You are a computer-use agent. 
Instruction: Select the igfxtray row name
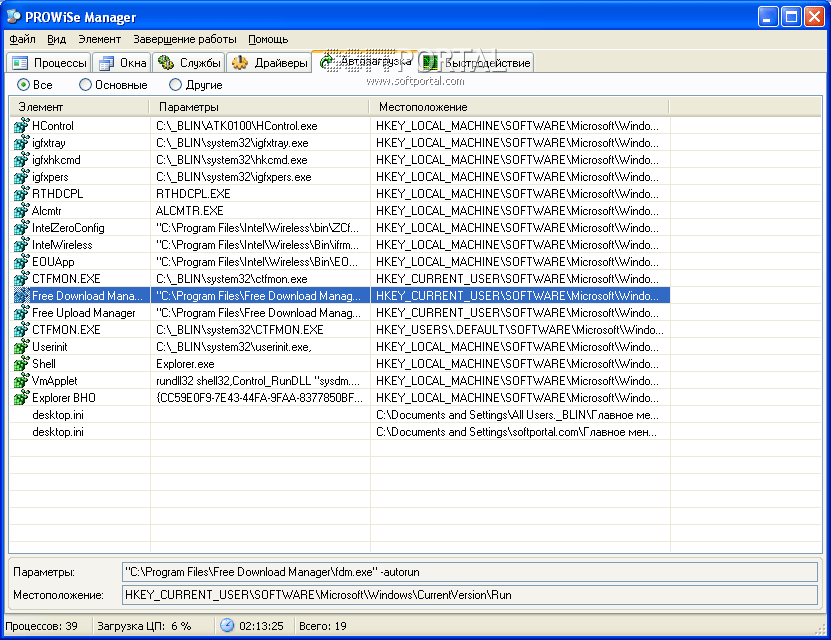[49, 143]
